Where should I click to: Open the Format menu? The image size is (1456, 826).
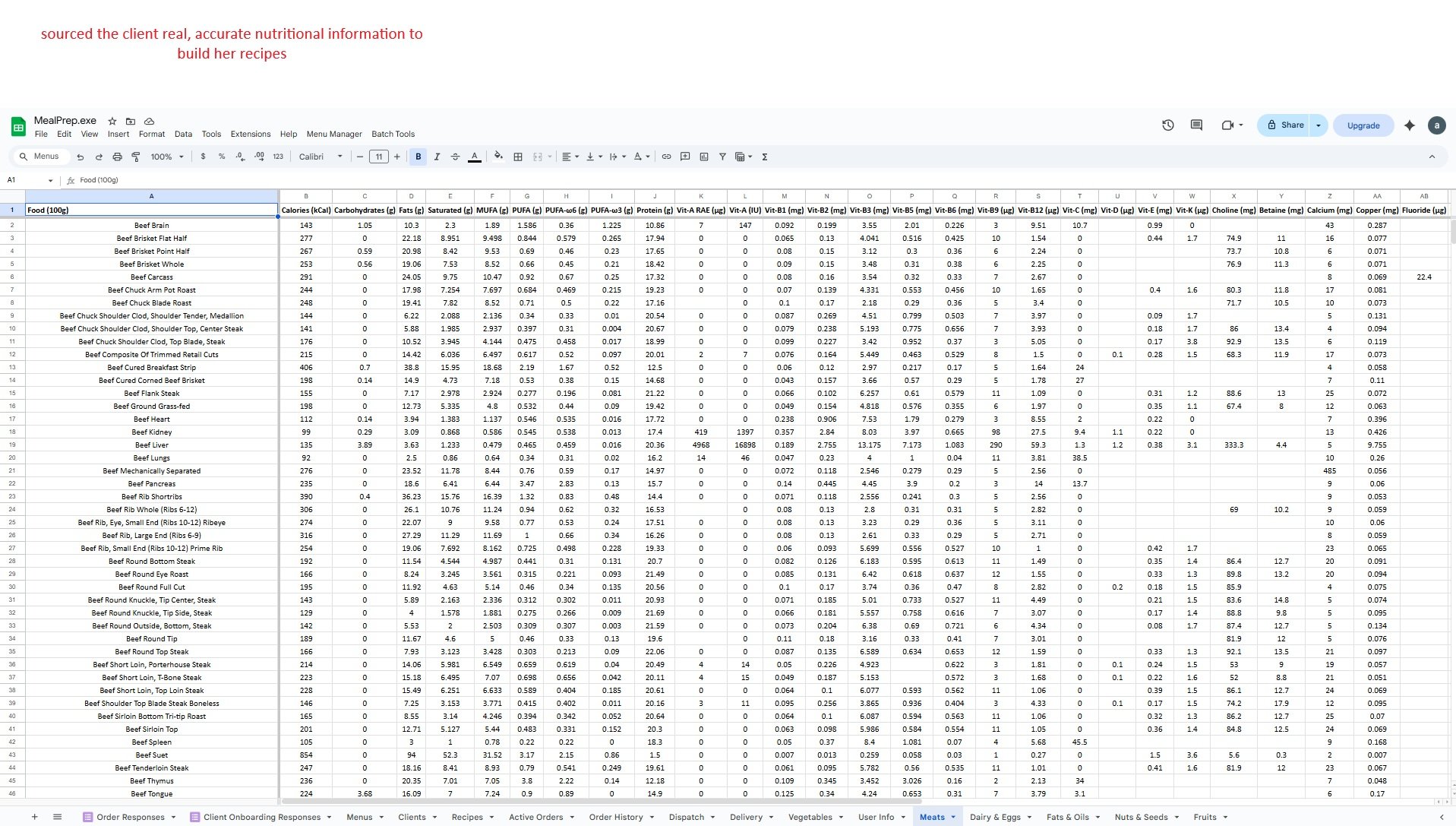(x=152, y=134)
